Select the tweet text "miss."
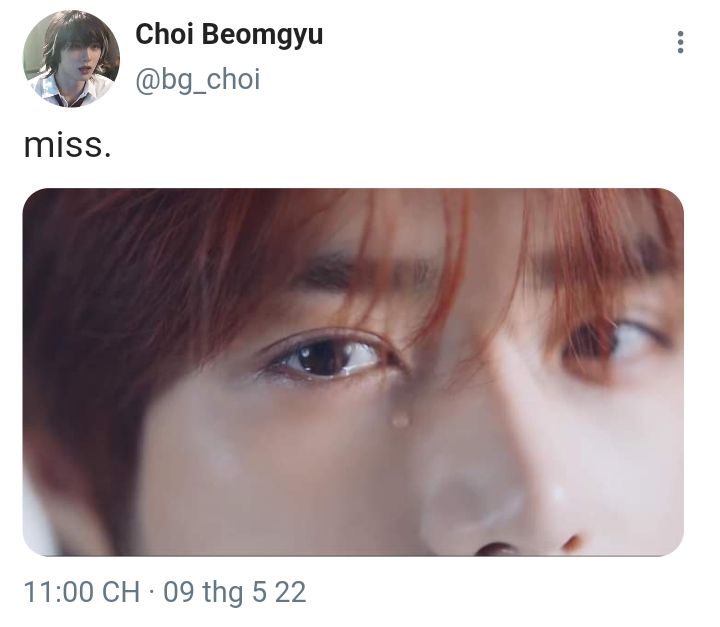This screenshot has width=720, height=627. (68, 146)
